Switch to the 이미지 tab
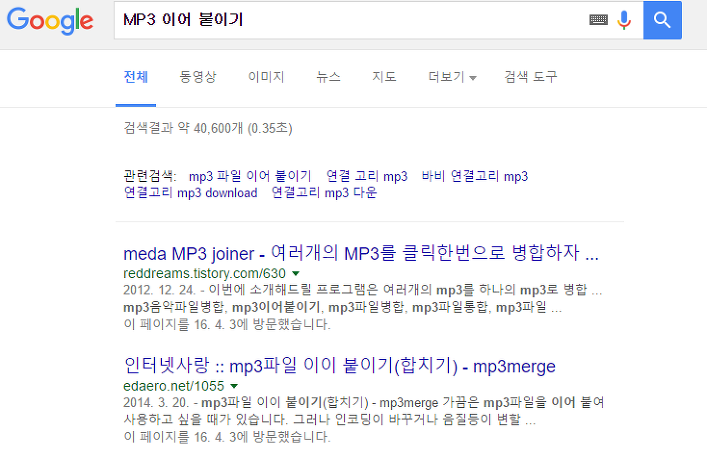707x458 pixels. [x=266, y=77]
